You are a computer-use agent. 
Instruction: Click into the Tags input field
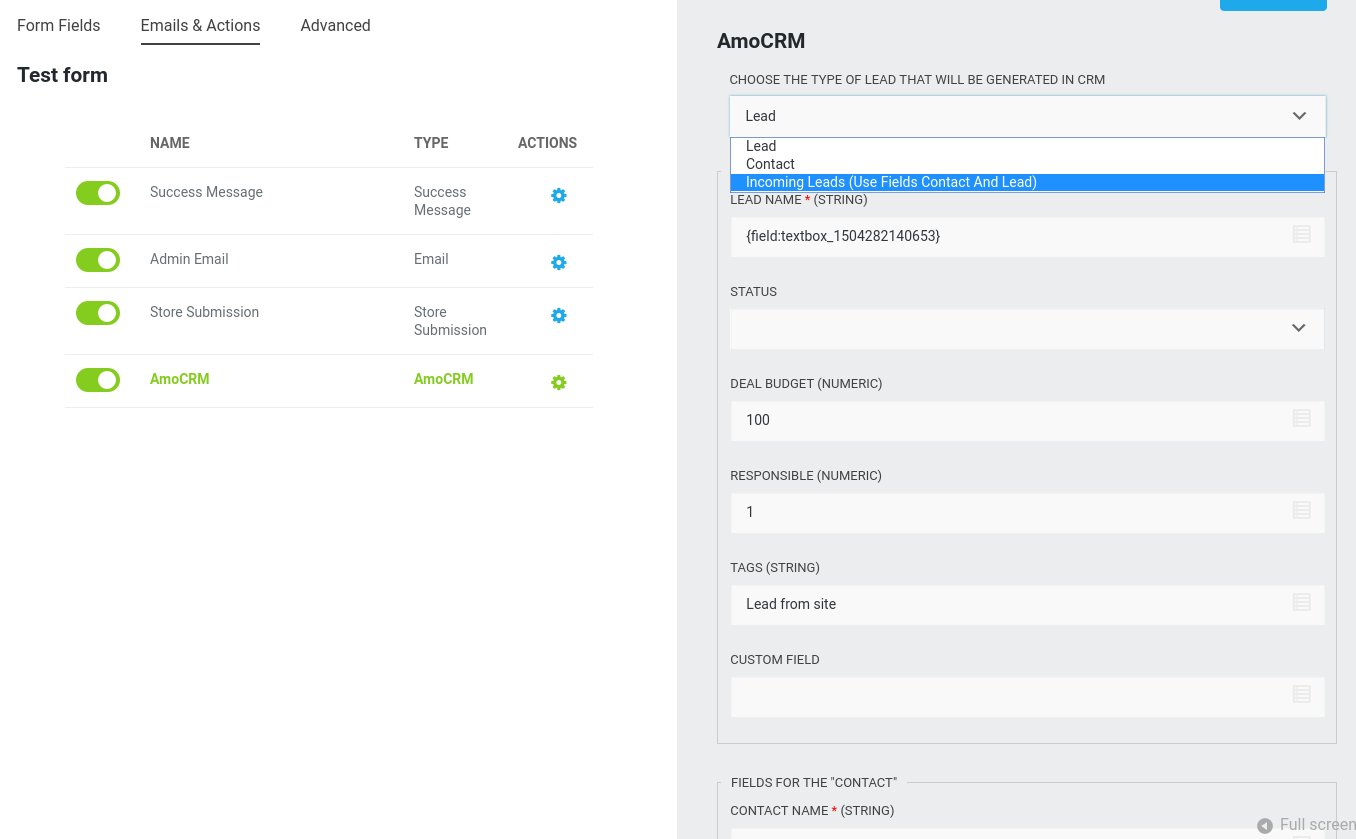coord(1010,604)
